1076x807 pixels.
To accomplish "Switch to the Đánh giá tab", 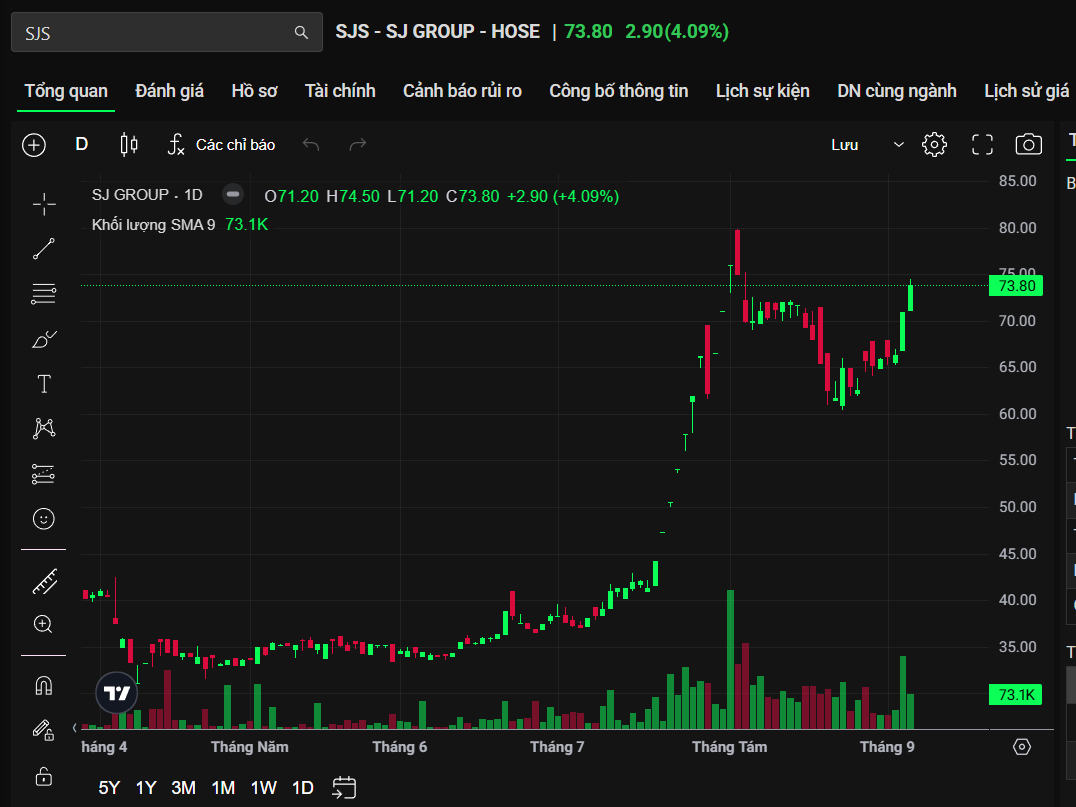I will [169, 91].
